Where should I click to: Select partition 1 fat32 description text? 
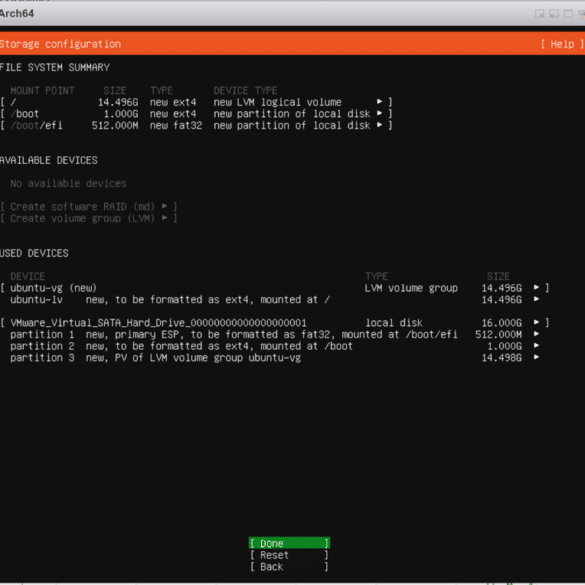pos(271,334)
